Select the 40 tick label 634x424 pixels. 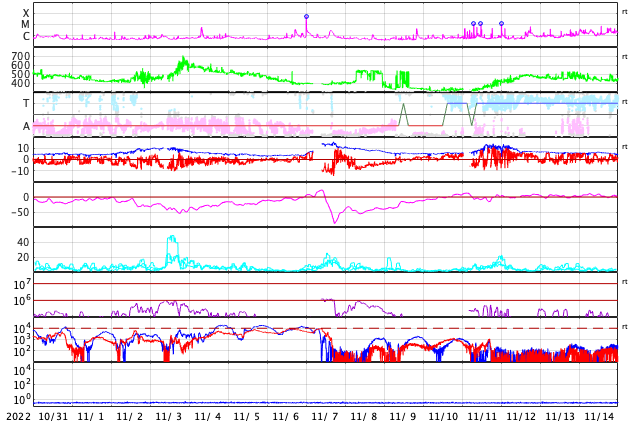tap(23, 243)
